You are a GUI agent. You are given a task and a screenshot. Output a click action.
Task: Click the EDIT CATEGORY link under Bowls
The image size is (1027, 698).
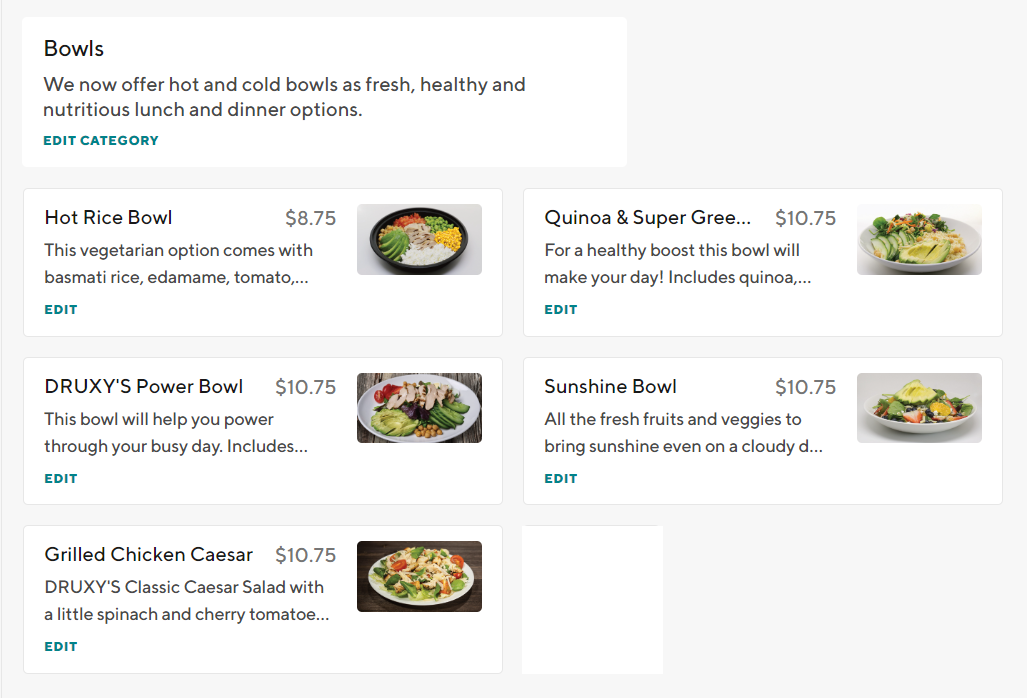pos(100,141)
